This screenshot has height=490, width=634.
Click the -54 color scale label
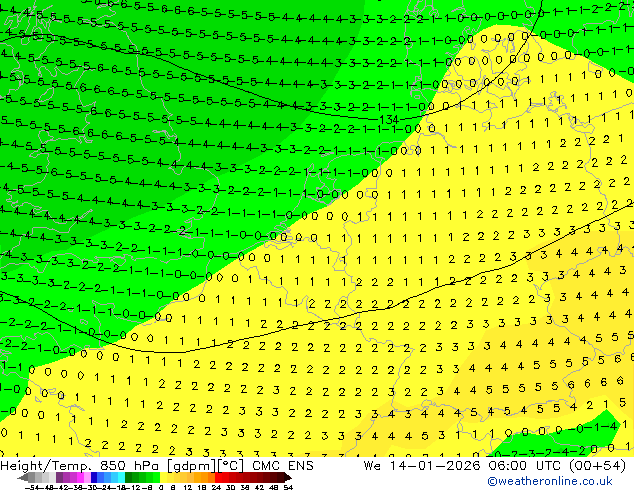click(x=32, y=488)
